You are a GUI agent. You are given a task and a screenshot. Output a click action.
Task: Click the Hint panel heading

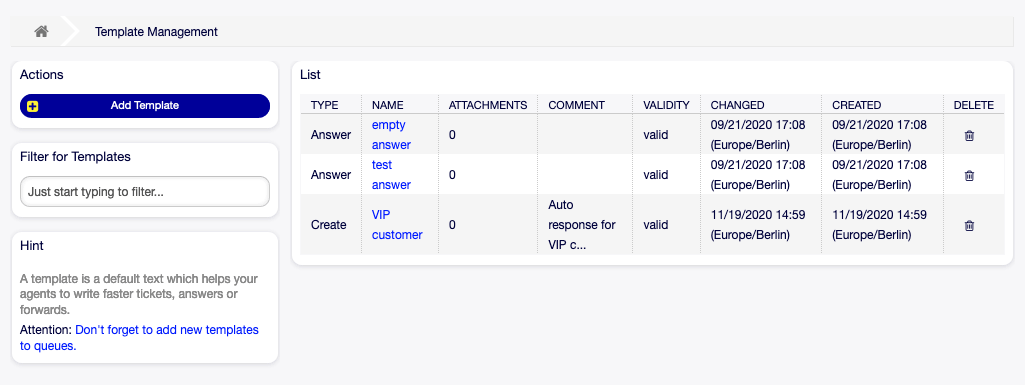(x=32, y=246)
